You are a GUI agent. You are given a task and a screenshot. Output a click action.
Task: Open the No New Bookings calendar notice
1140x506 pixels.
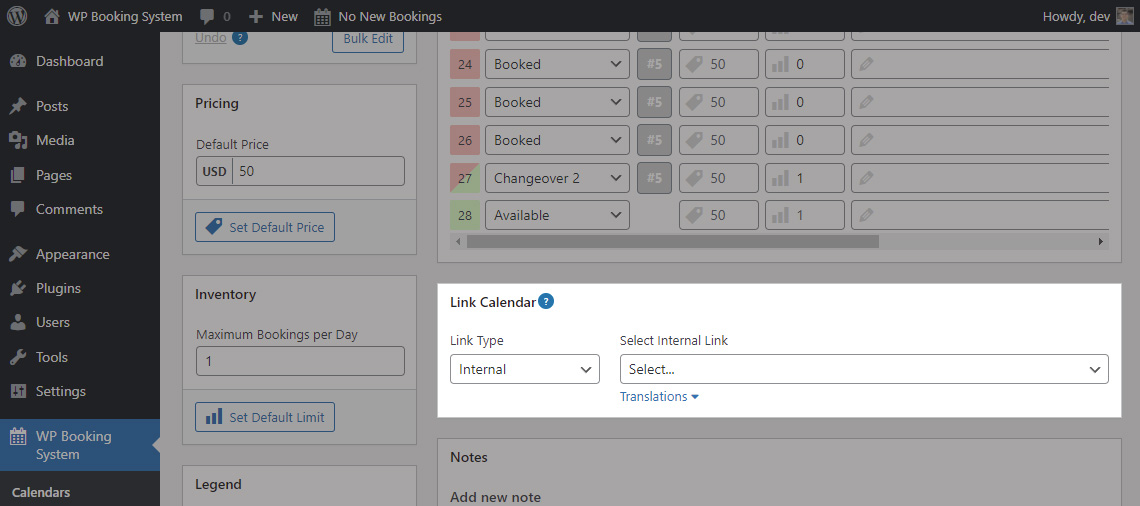[378, 16]
